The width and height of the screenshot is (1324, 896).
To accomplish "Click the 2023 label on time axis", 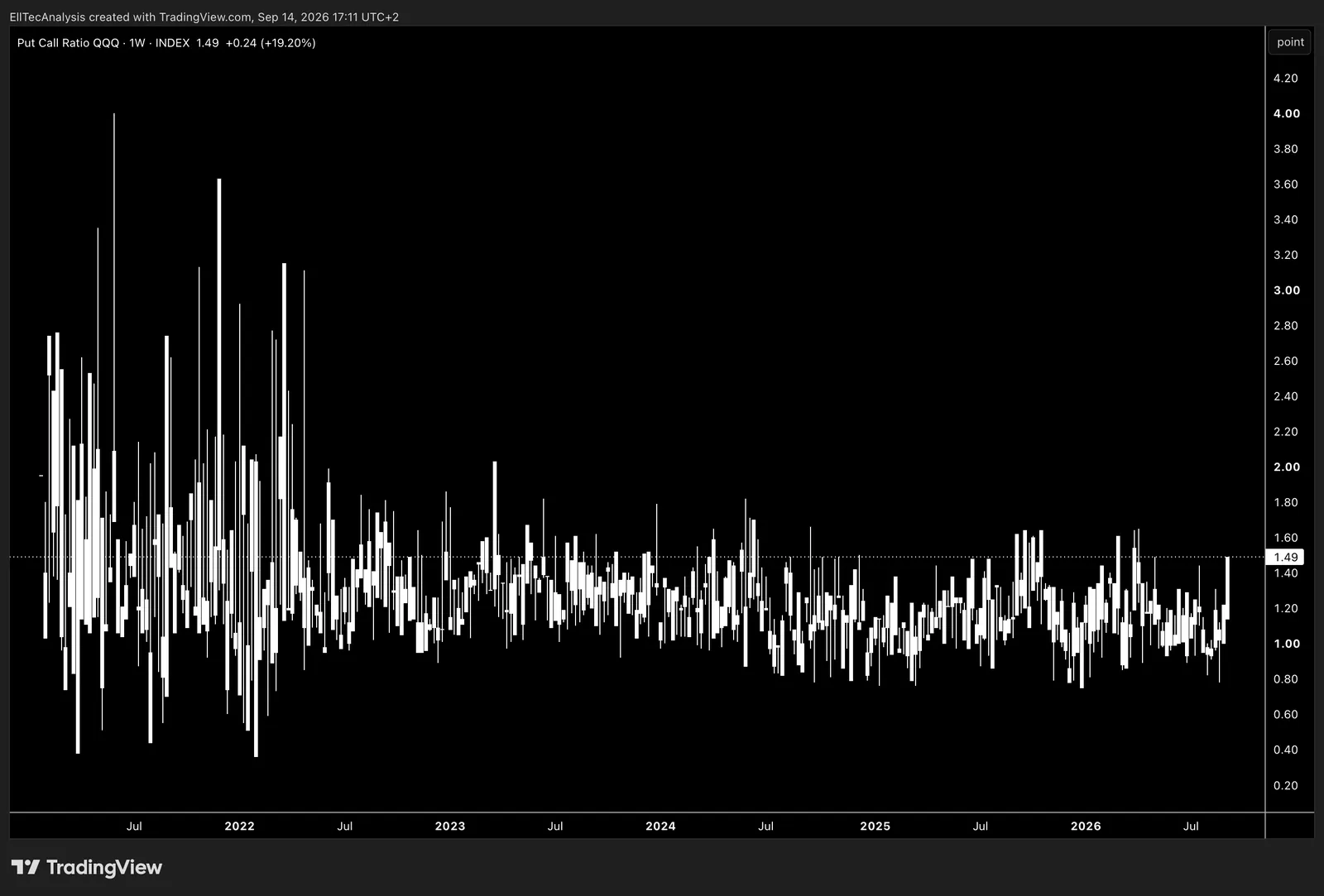I will [x=450, y=826].
